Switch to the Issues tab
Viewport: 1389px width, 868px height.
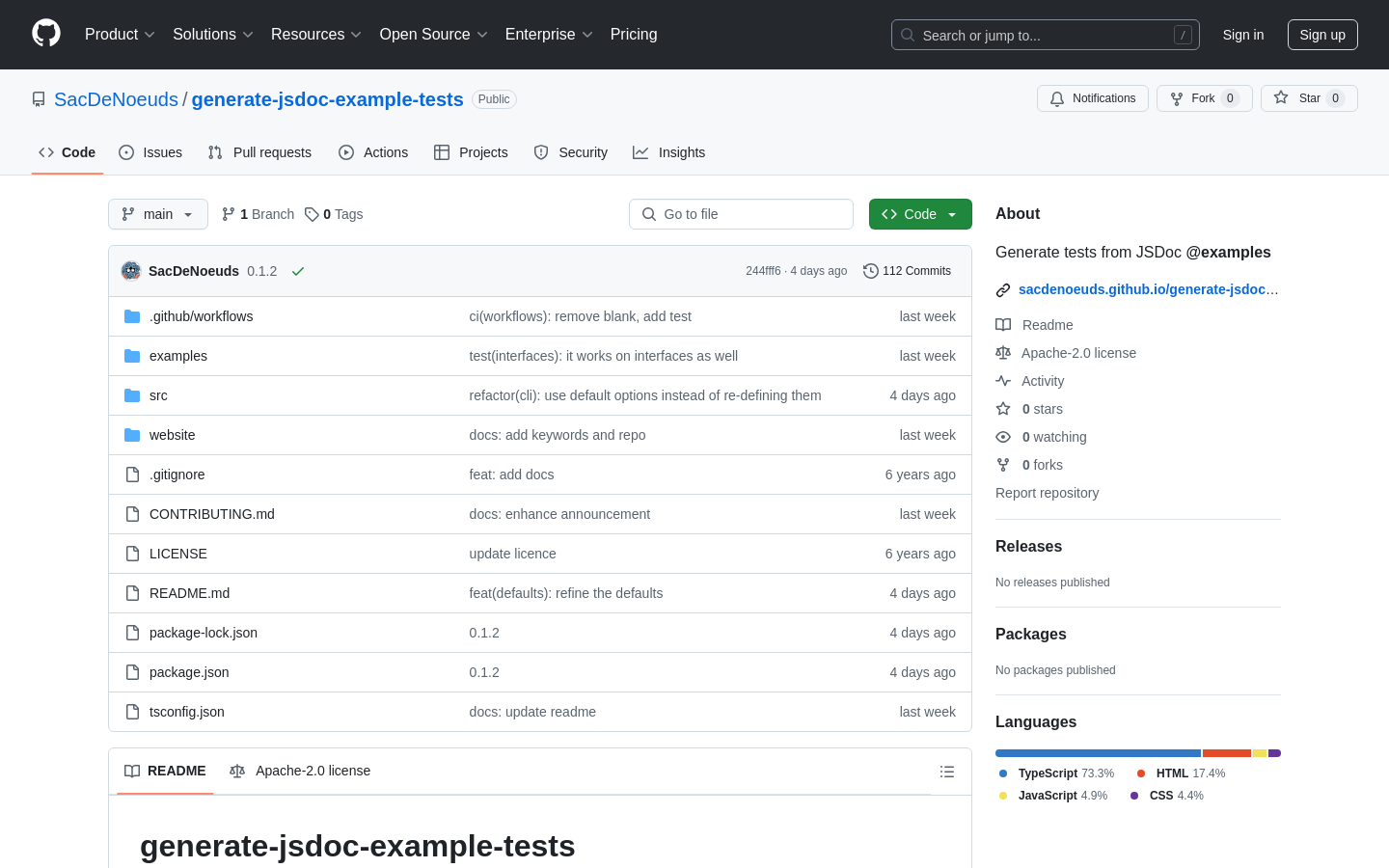(150, 152)
